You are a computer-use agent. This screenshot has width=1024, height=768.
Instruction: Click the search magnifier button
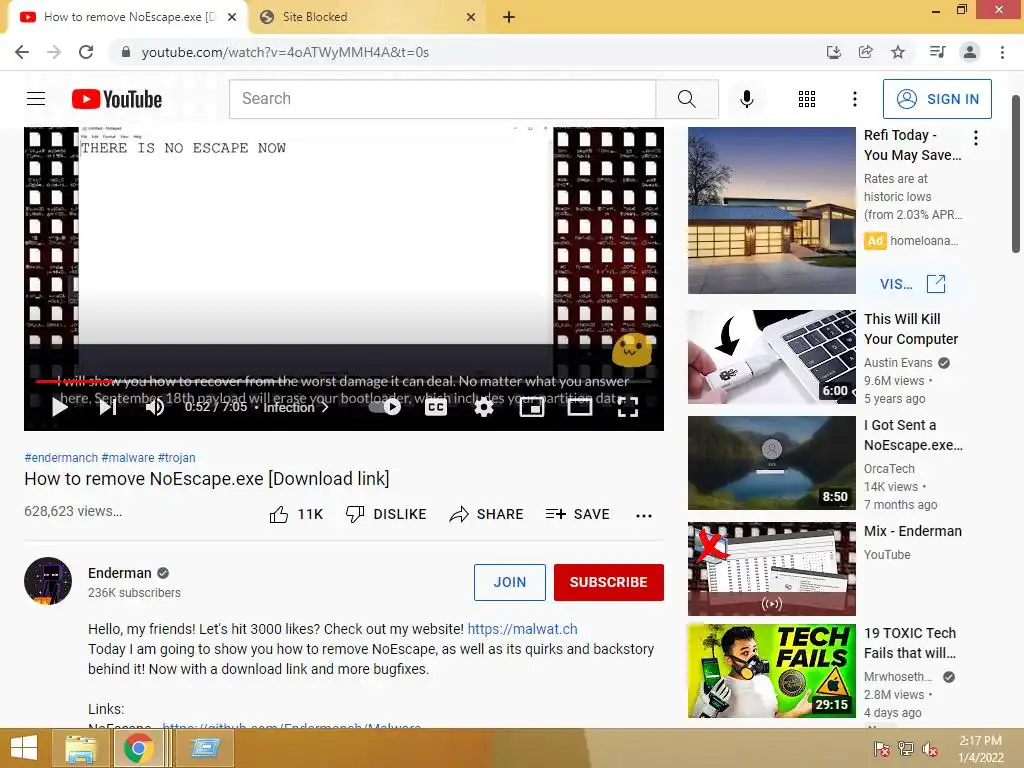tap(687, 99)
